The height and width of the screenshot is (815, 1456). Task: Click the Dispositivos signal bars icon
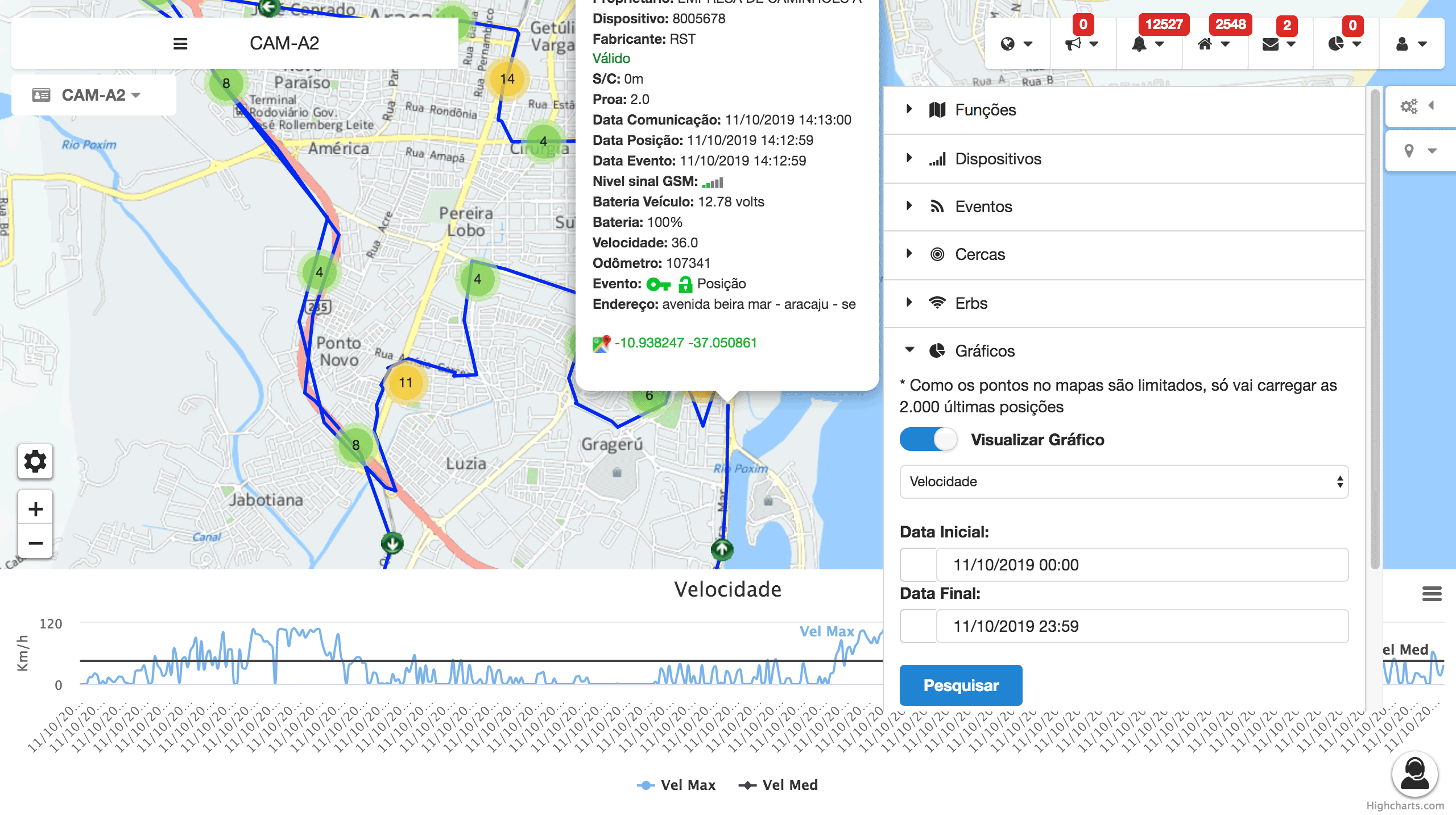(x=937, y=159)
